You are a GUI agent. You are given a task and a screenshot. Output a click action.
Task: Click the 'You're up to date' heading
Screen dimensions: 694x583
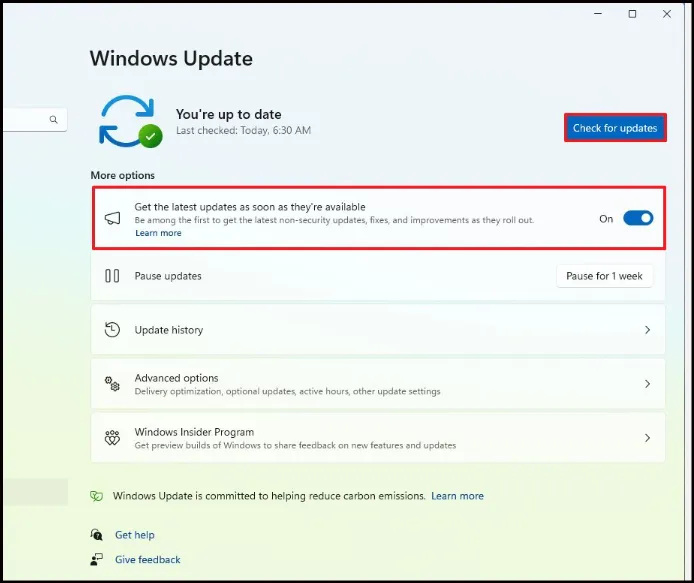tap(228, 114)
